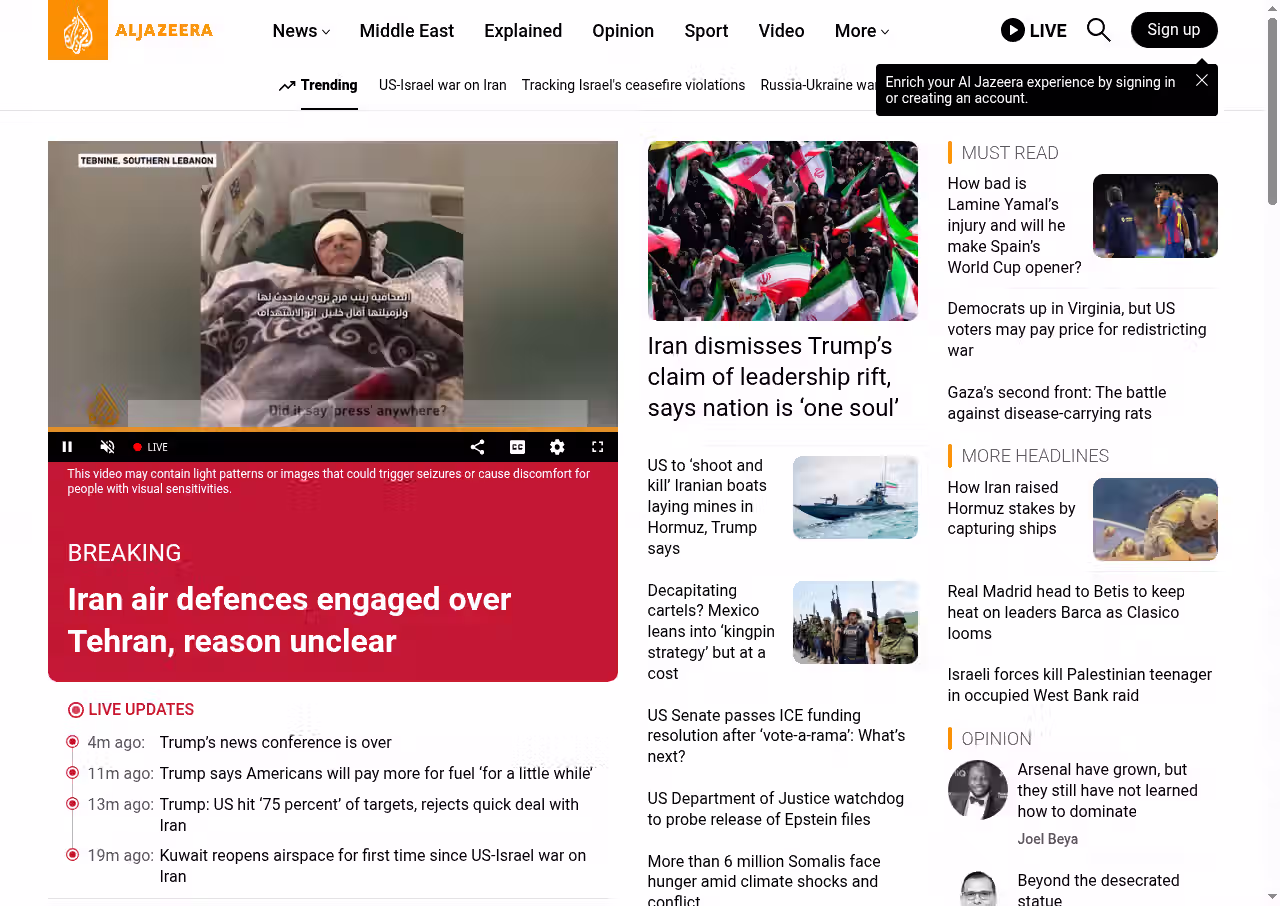Pause the live video
The height and width of the screenshot is (906, 1280).
67,447
